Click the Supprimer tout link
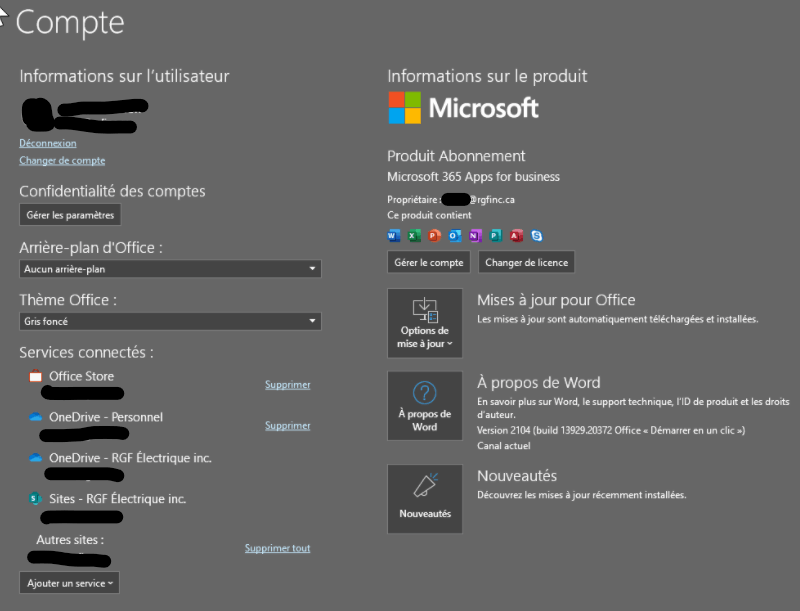The width and height of the screenshot is (800, 611). point(278,548)
